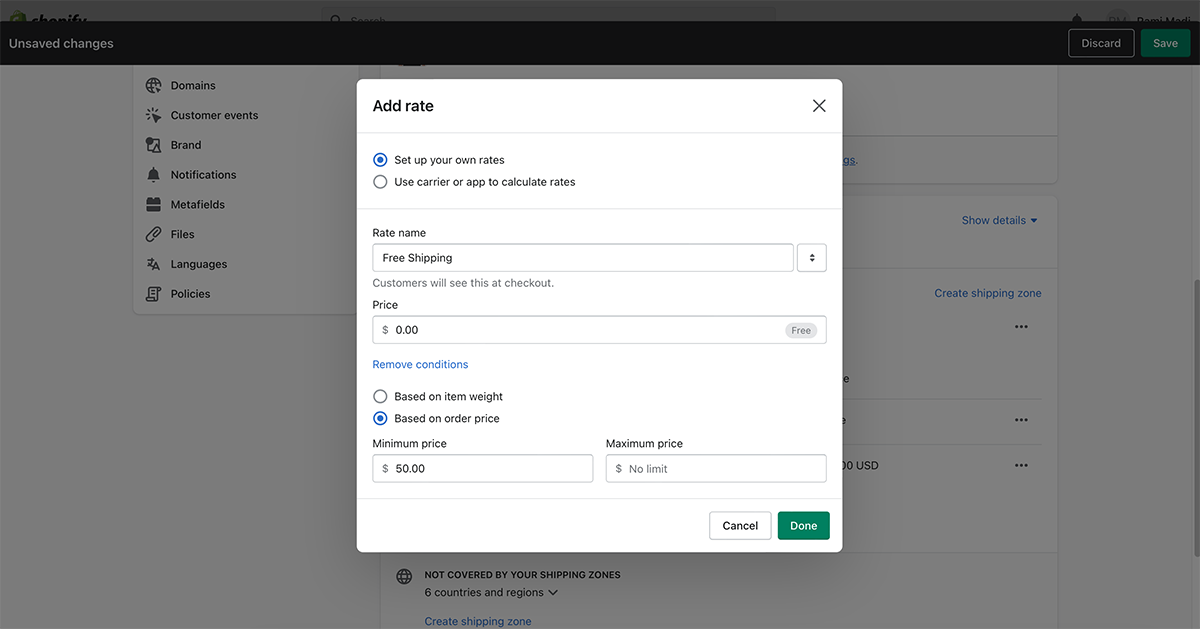Open Domains settings in the sidebar
Image resolution: width=1200 pixels, height=629 pixels.
pos(193,85)
